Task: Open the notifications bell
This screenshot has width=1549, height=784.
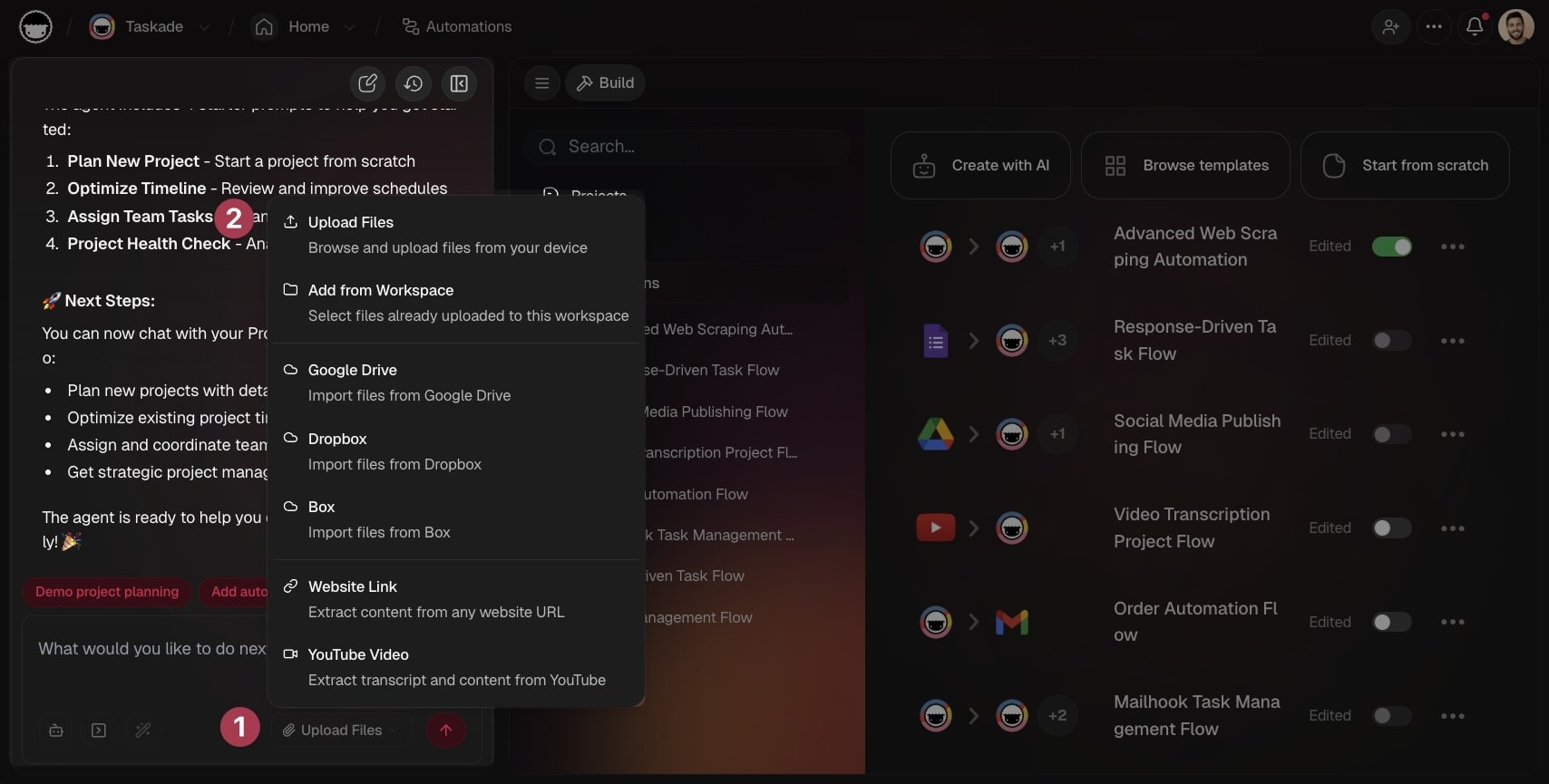Action: click(1475, 26)
